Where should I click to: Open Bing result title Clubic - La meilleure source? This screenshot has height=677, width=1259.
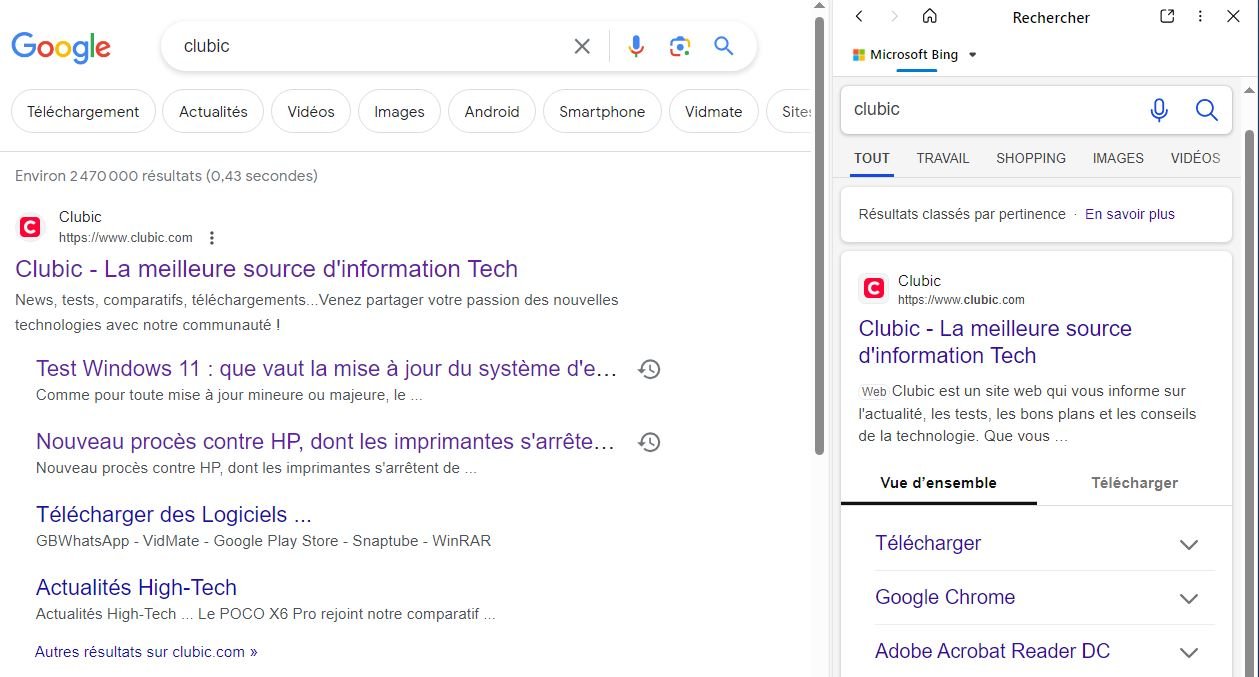(995, 342)
